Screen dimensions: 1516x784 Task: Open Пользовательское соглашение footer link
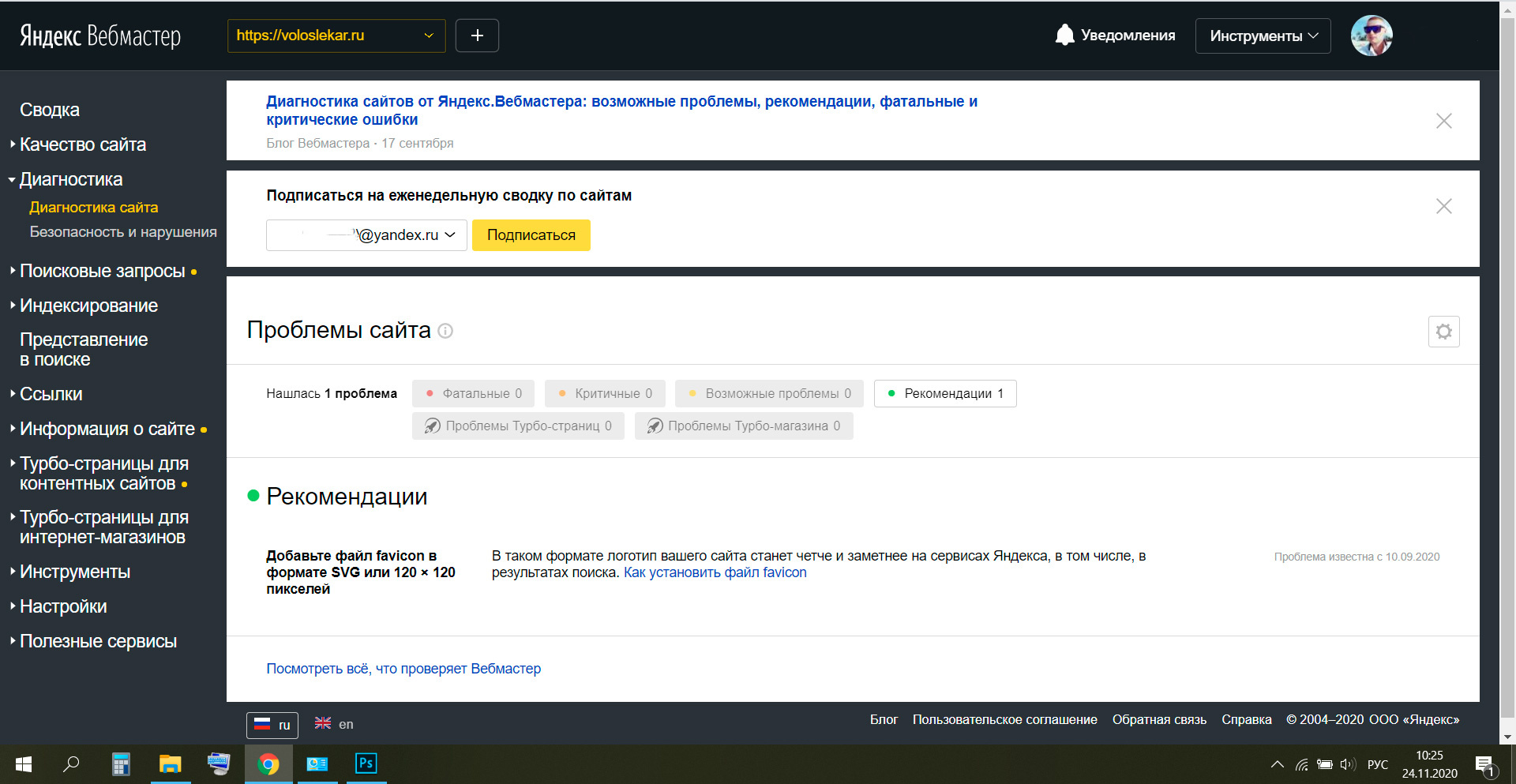click(x=1005, y=719)
